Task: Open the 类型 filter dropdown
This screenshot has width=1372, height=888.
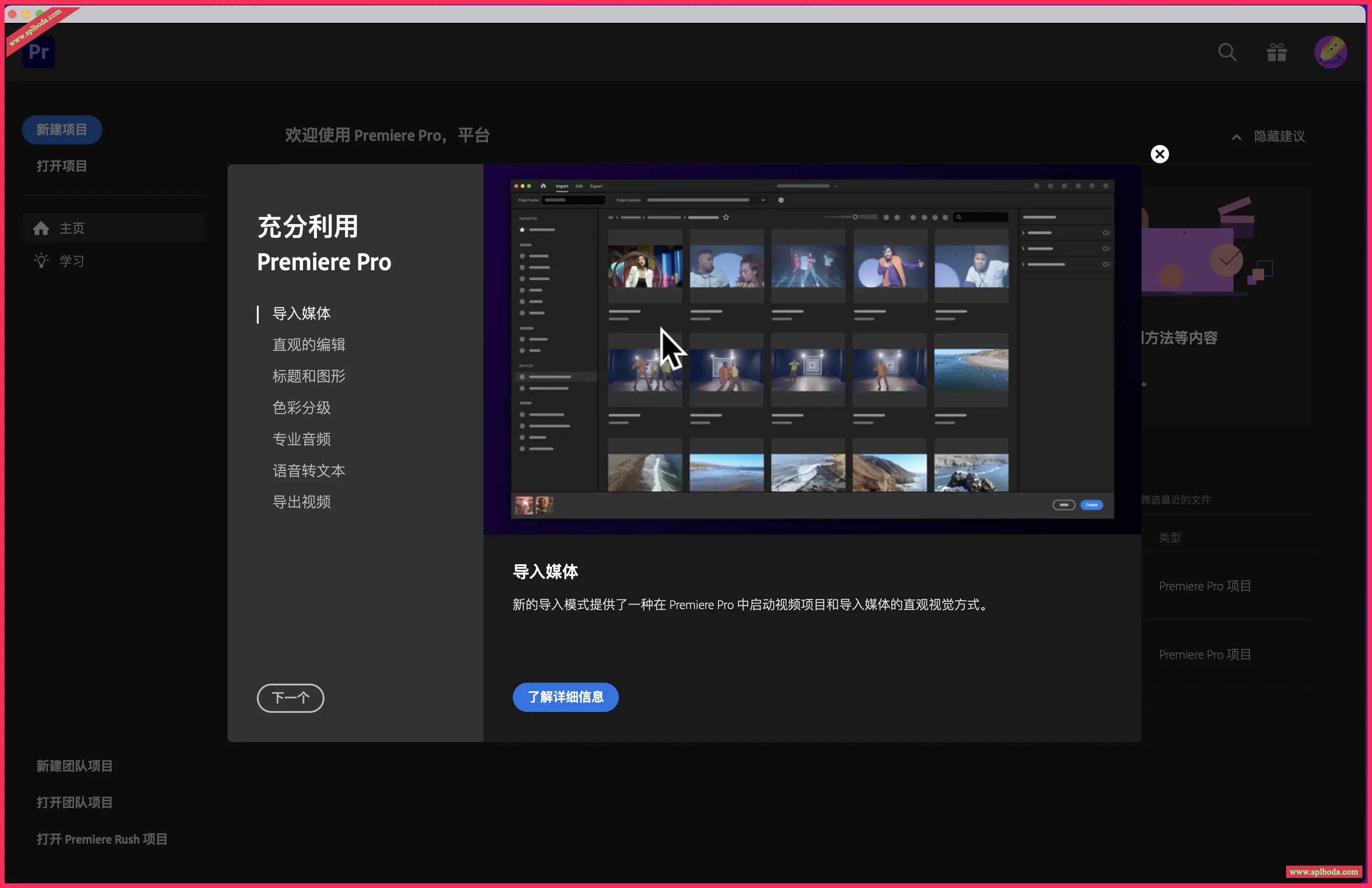Action: click(1170, 537)
